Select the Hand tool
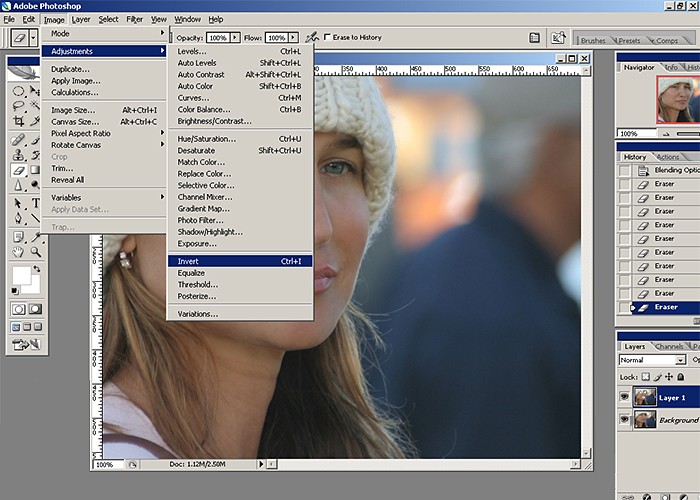700x500 pixels. [18, 252]
